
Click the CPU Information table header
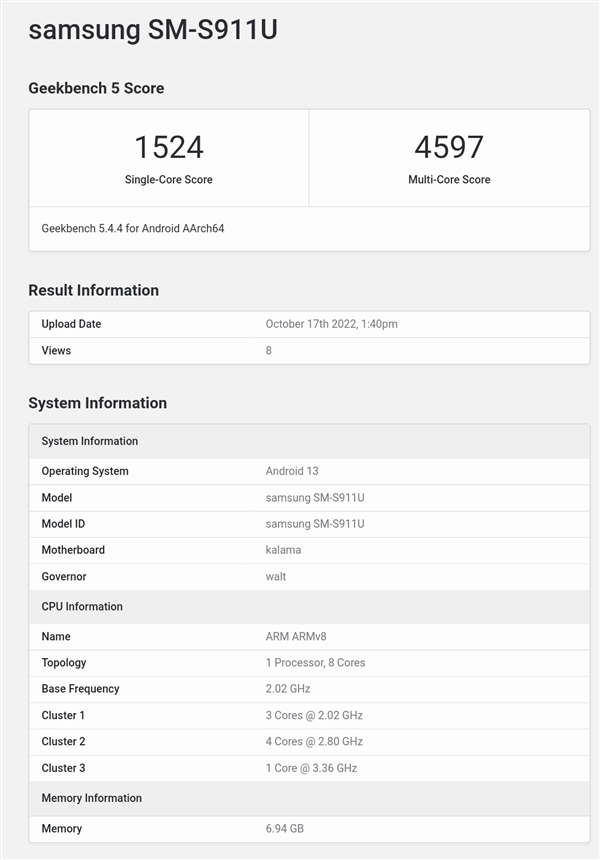coord(82,606)
